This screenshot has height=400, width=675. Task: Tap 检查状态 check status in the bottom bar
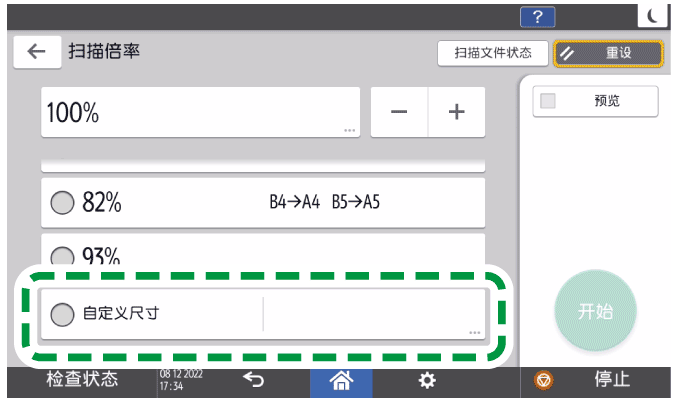tap(82, 380)
